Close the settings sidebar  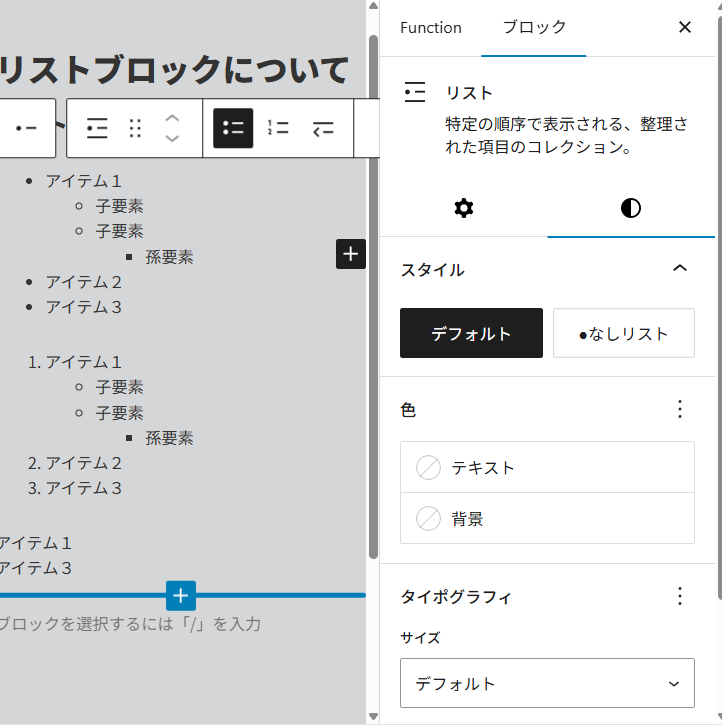(685, 28)
